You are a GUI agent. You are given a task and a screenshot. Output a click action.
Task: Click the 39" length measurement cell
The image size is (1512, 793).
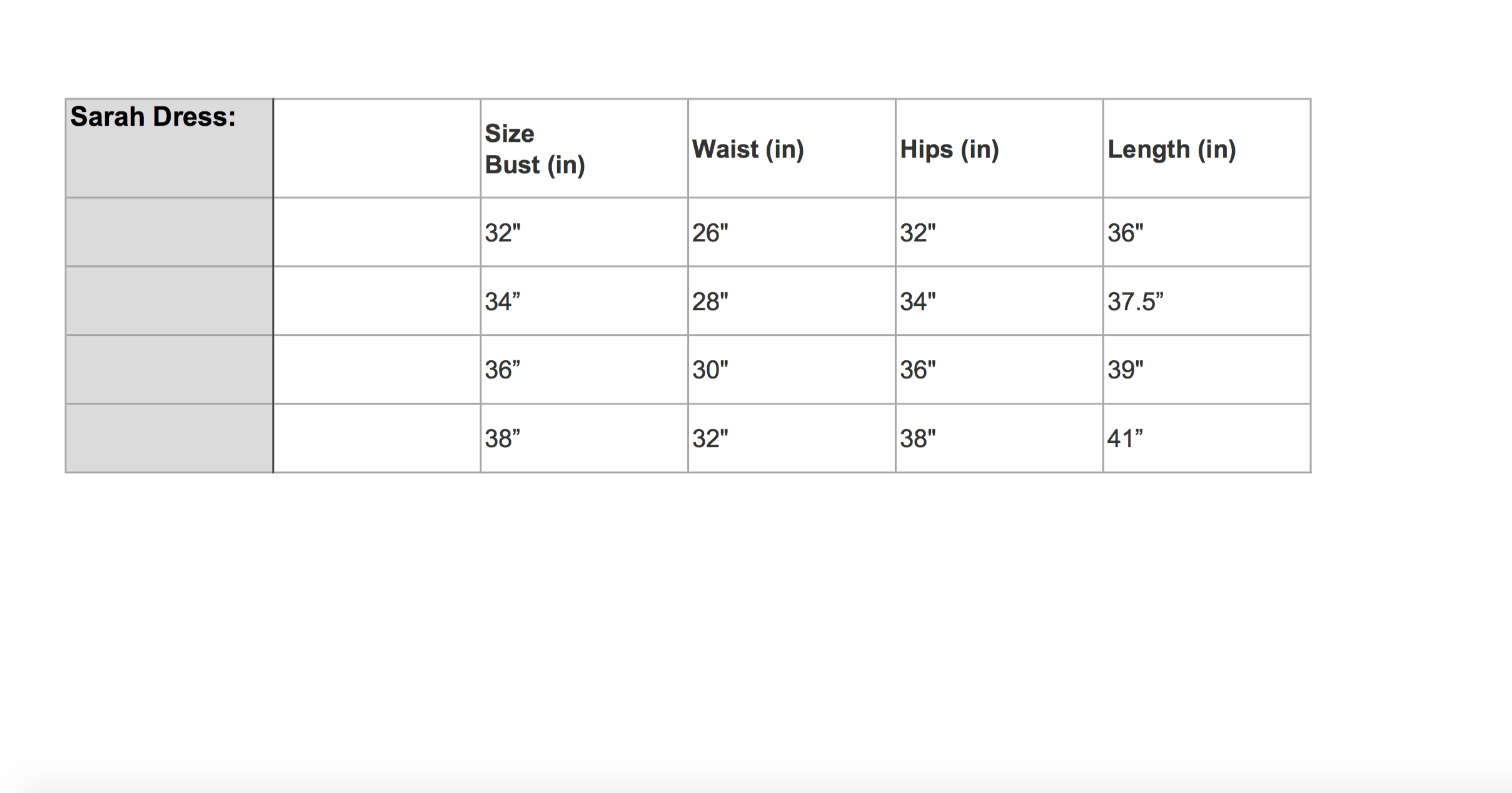[x=1126, y=370]
